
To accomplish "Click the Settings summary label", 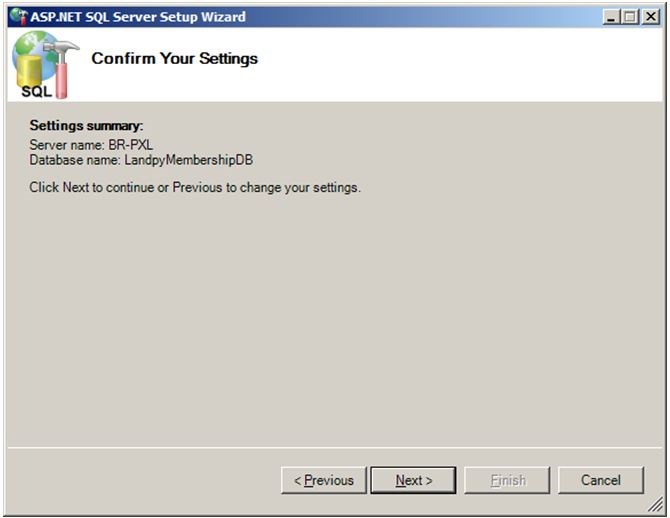I will [x=86, y=126].
